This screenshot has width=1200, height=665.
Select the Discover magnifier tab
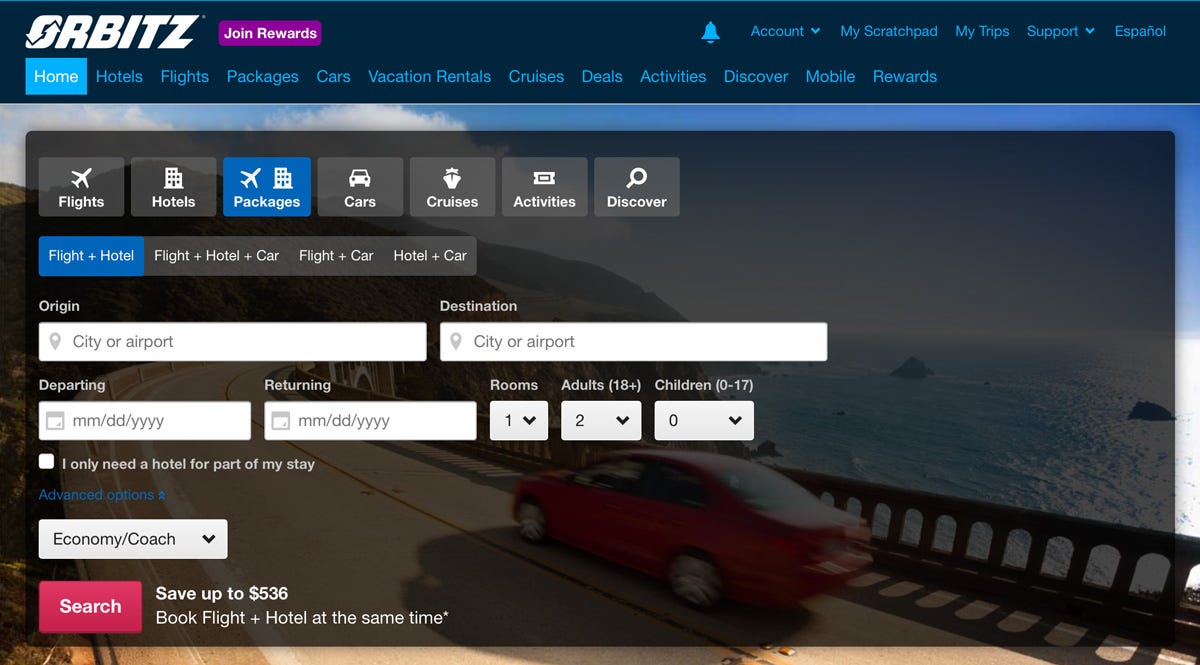(x=637, y=187)
